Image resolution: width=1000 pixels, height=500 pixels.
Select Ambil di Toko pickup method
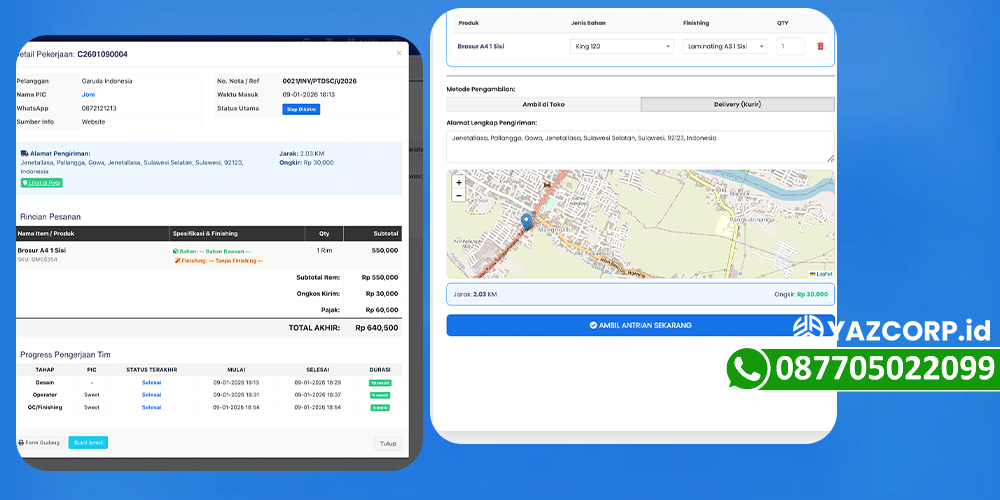pyautogui.click(x=543, y=104)
